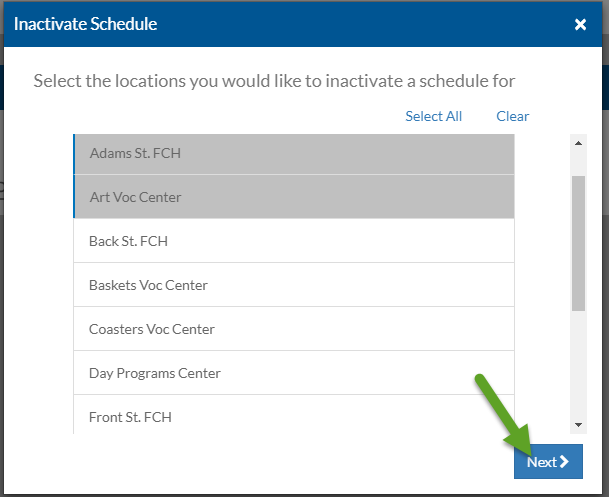Click the location selection instruction text
609x497 pixels.
[274, 80]
